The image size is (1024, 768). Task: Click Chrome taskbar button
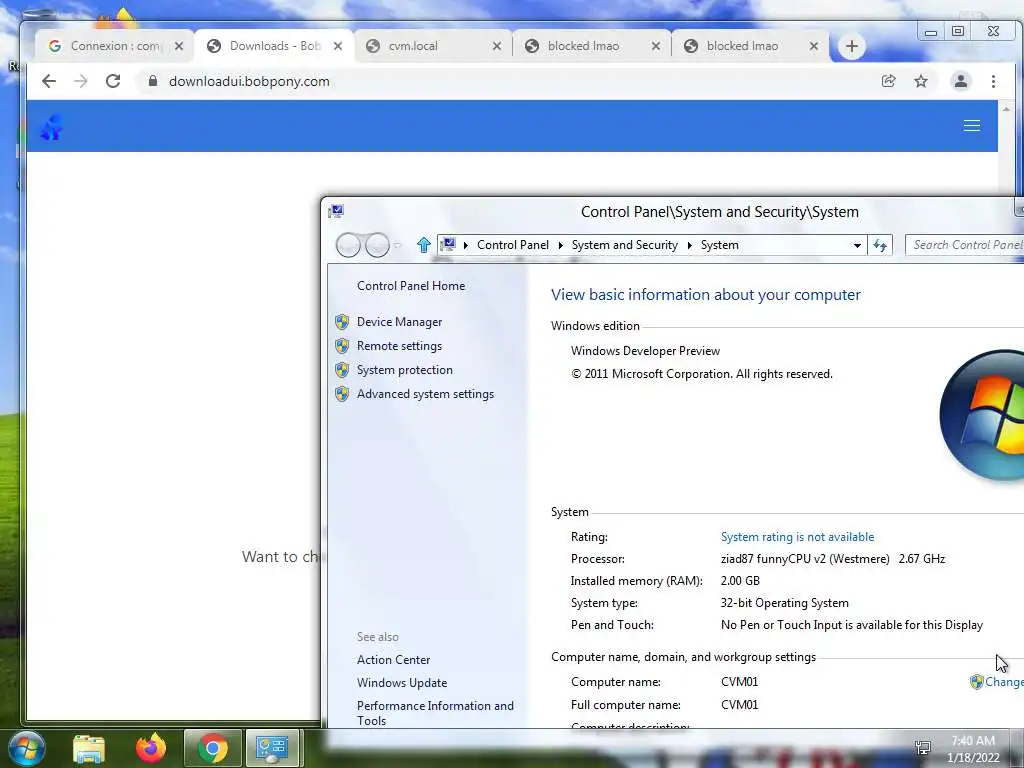[212, 748]
